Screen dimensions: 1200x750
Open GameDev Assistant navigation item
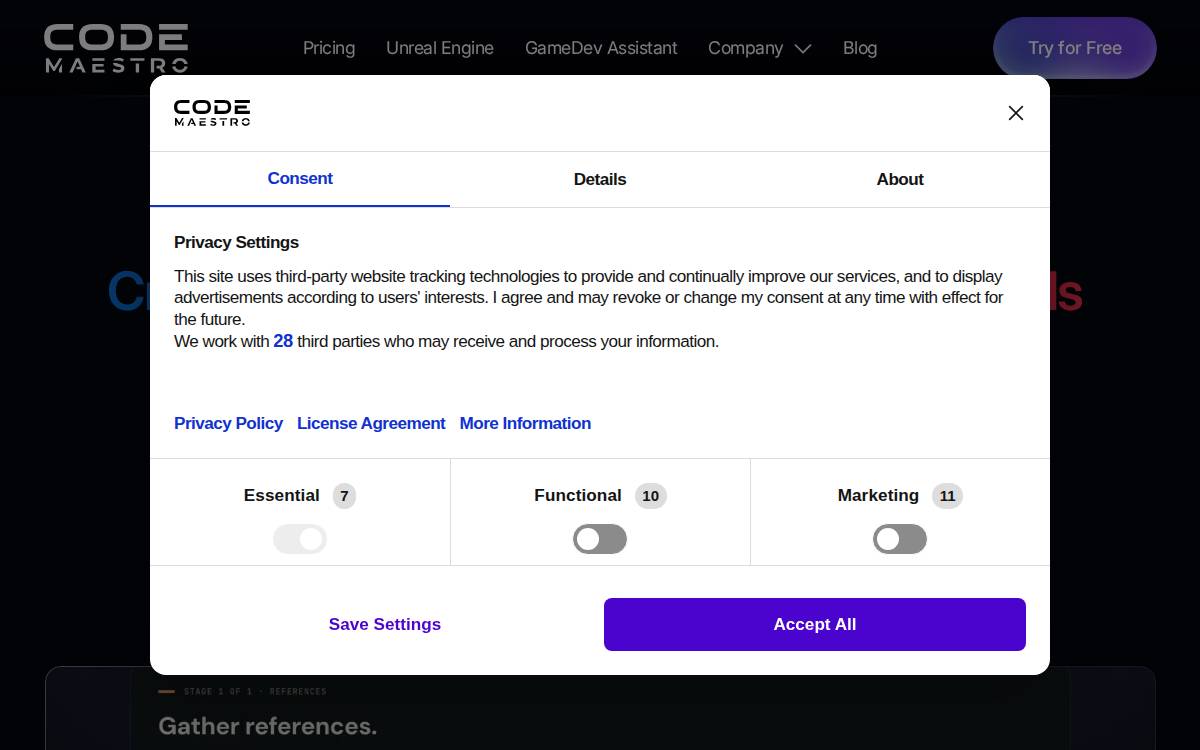[601, 48]
